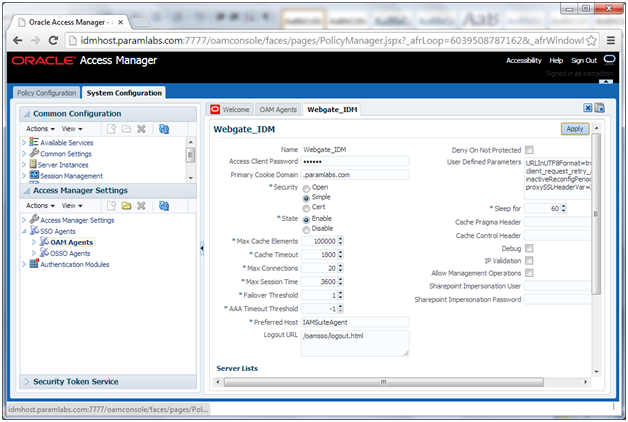The width and height of the screenshot is (628, 422).
Task: Collapse the left pane with splitter arrow
Action: (x=202, y=248)
